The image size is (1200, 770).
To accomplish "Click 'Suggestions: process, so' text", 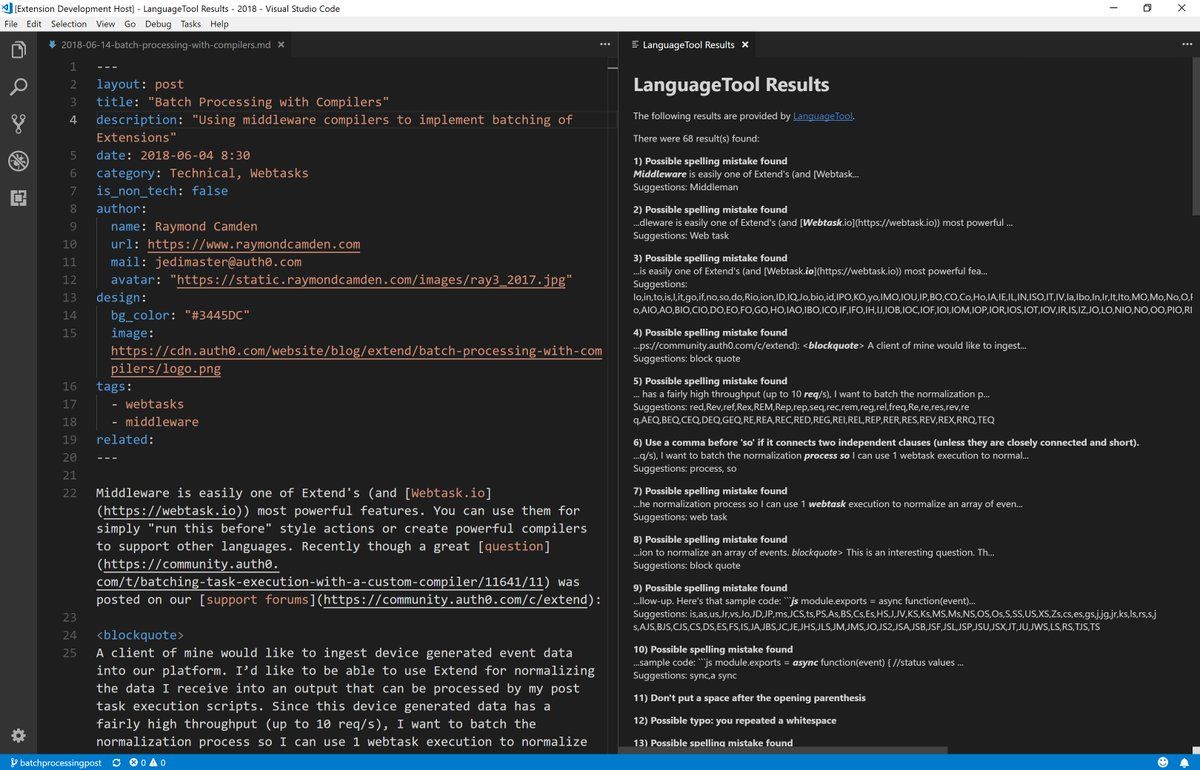I will click(685, 468).
